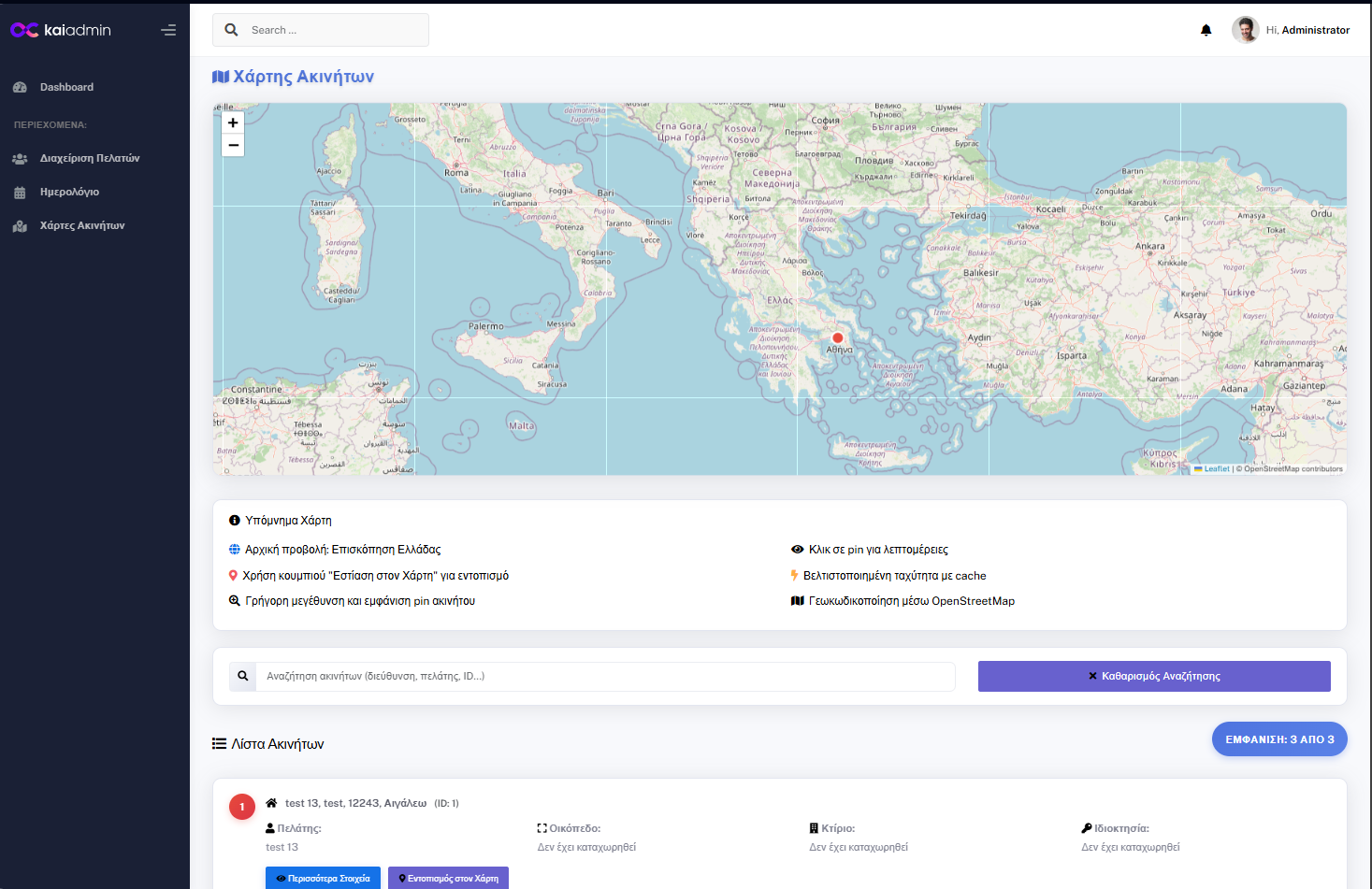
Task: Click the red pin marker on Athens
Action: (837, 337)
